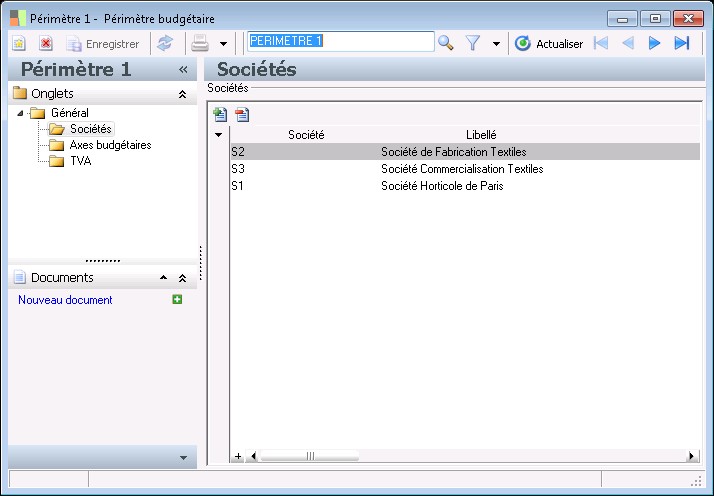Click the PERIMETRE 1 search field
The height and width of the screenshot is (496, 714).
click(x=341, y=41)
